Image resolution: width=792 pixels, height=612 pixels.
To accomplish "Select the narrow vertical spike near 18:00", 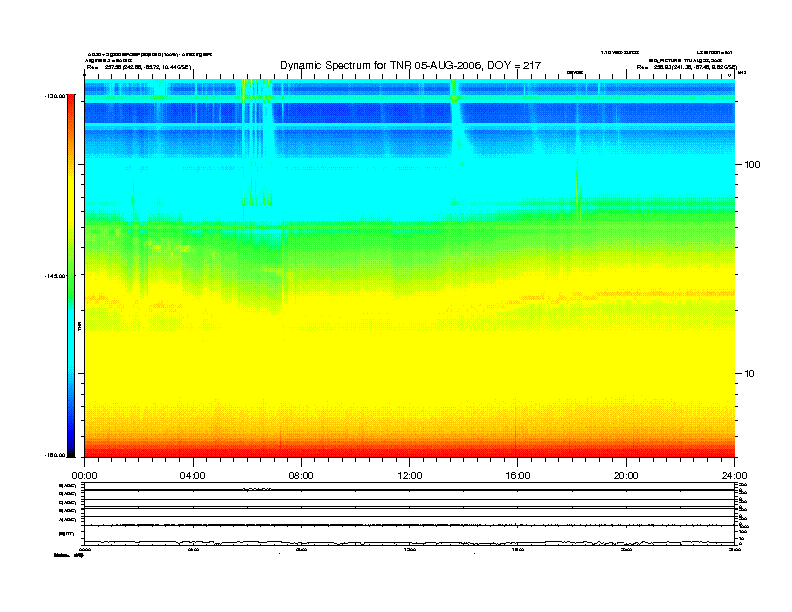I will point(577,187).
